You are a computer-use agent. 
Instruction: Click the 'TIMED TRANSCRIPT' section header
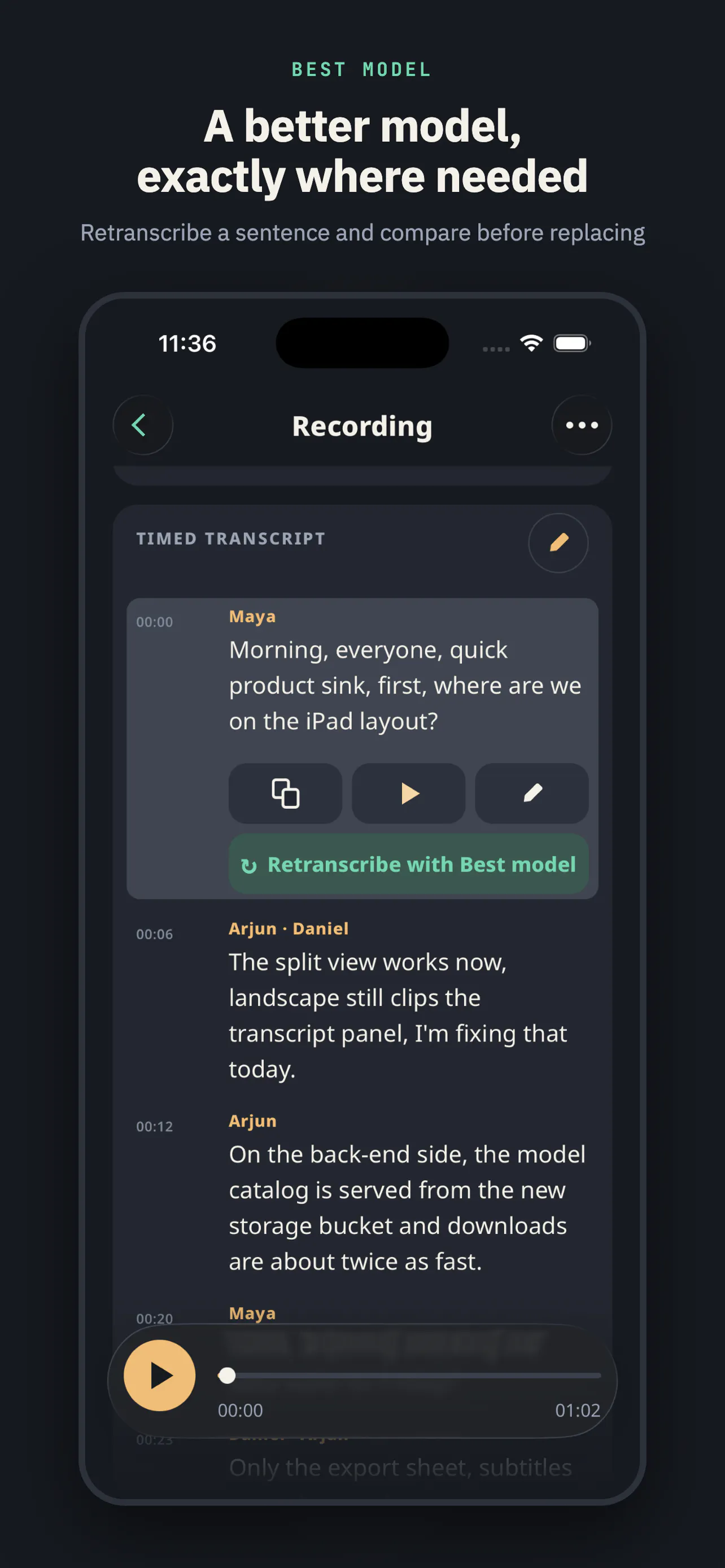coord(231,538)
